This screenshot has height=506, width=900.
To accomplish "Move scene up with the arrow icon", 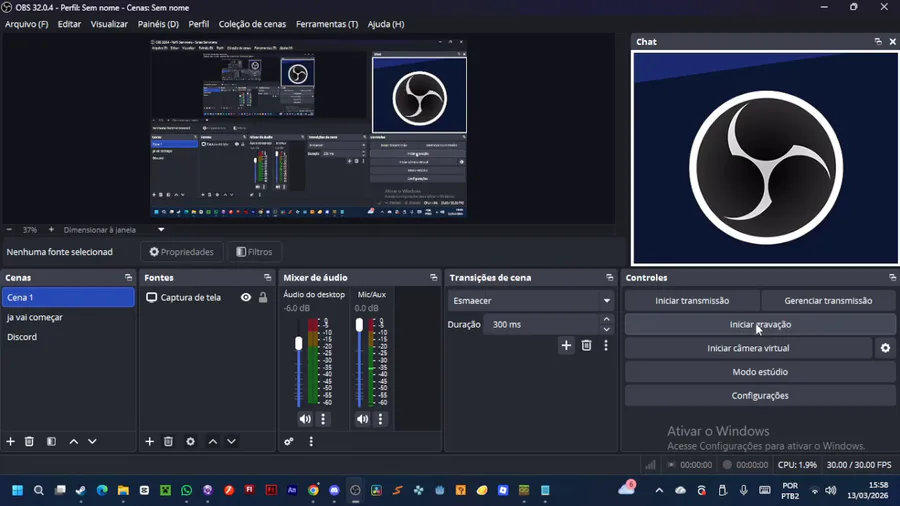I will pyautogui.click(x=73, y=441).
